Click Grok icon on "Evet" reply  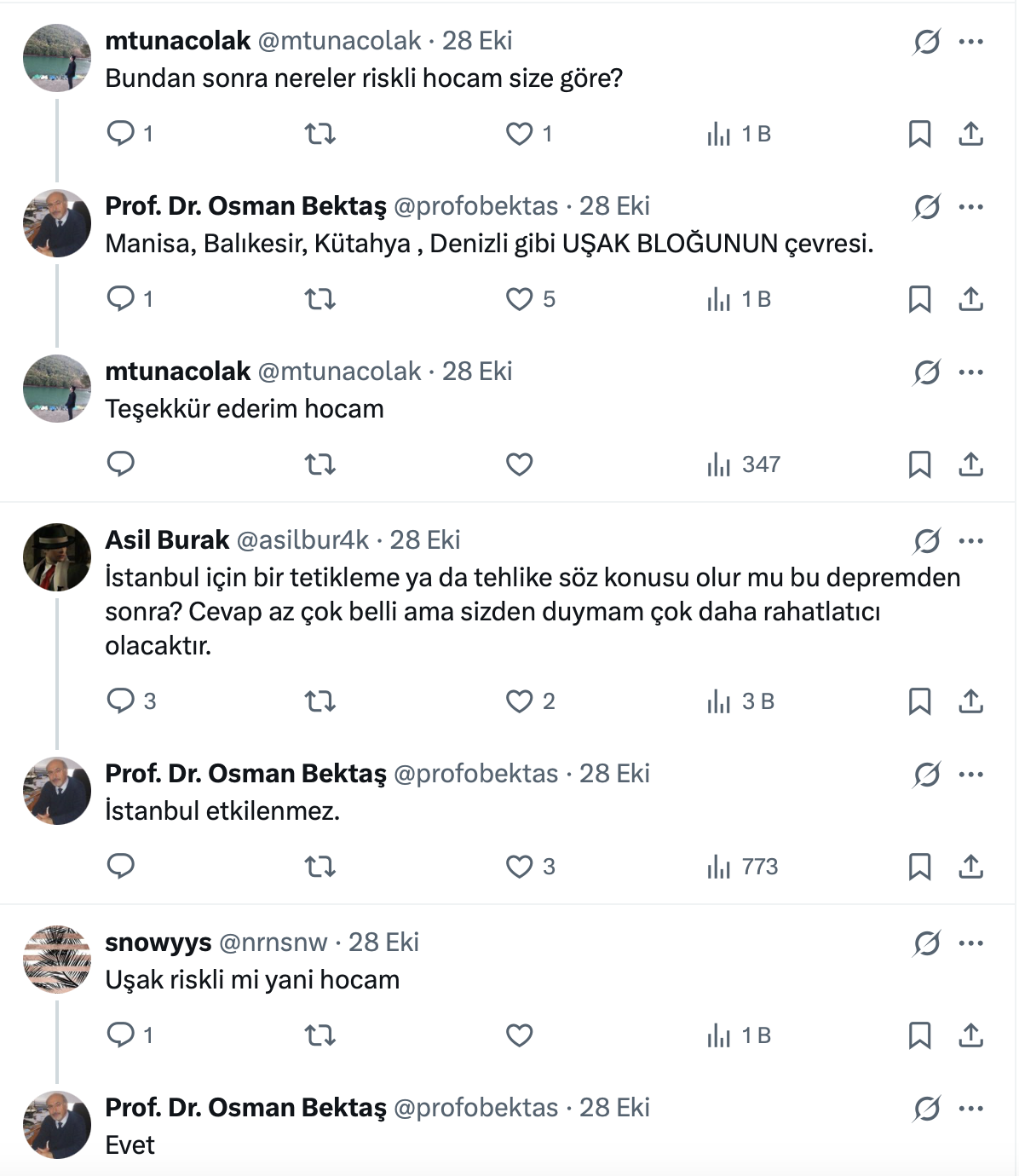[926, 1109]
